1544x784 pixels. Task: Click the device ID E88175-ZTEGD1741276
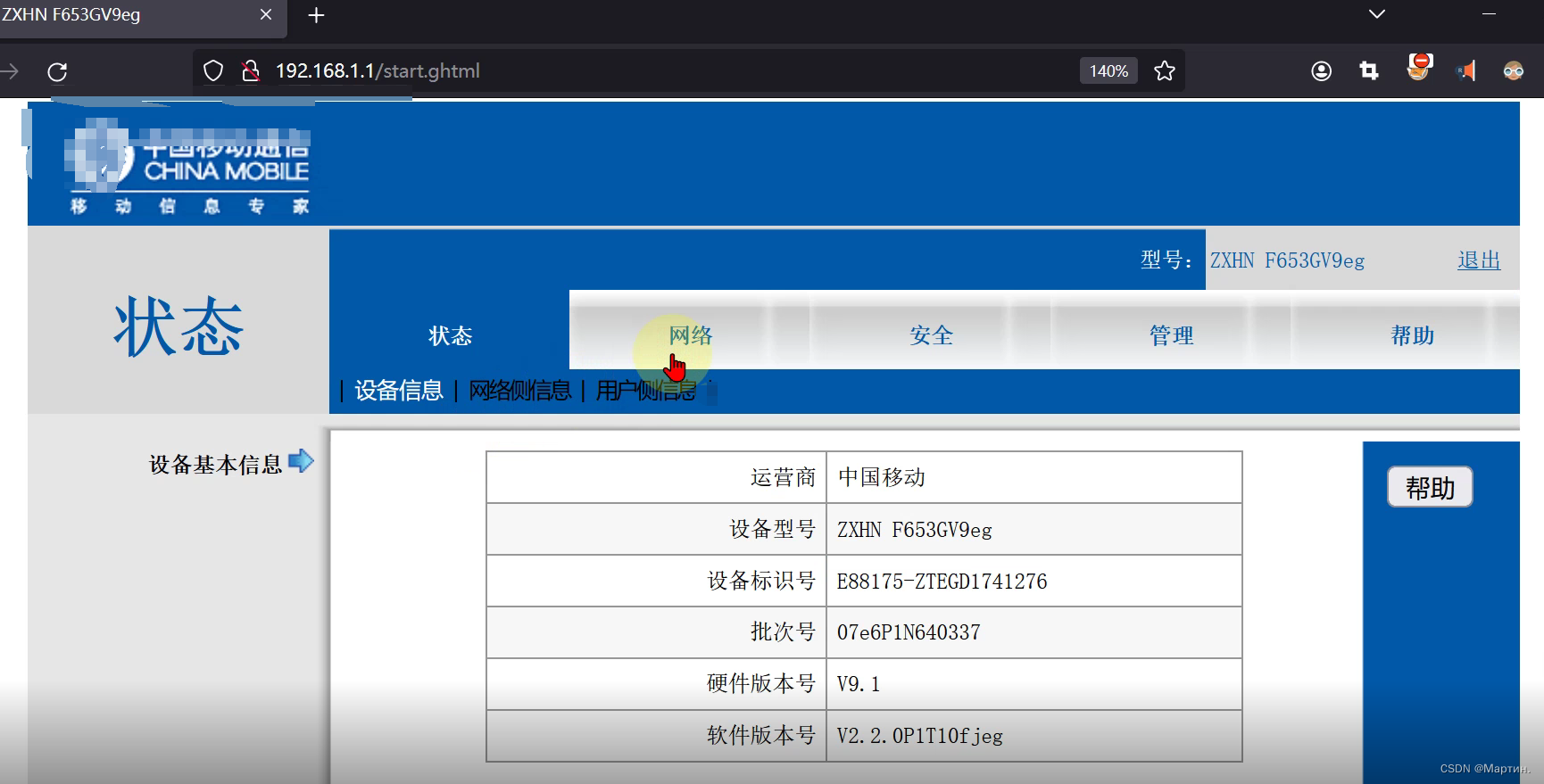click(x=942, y=582)
